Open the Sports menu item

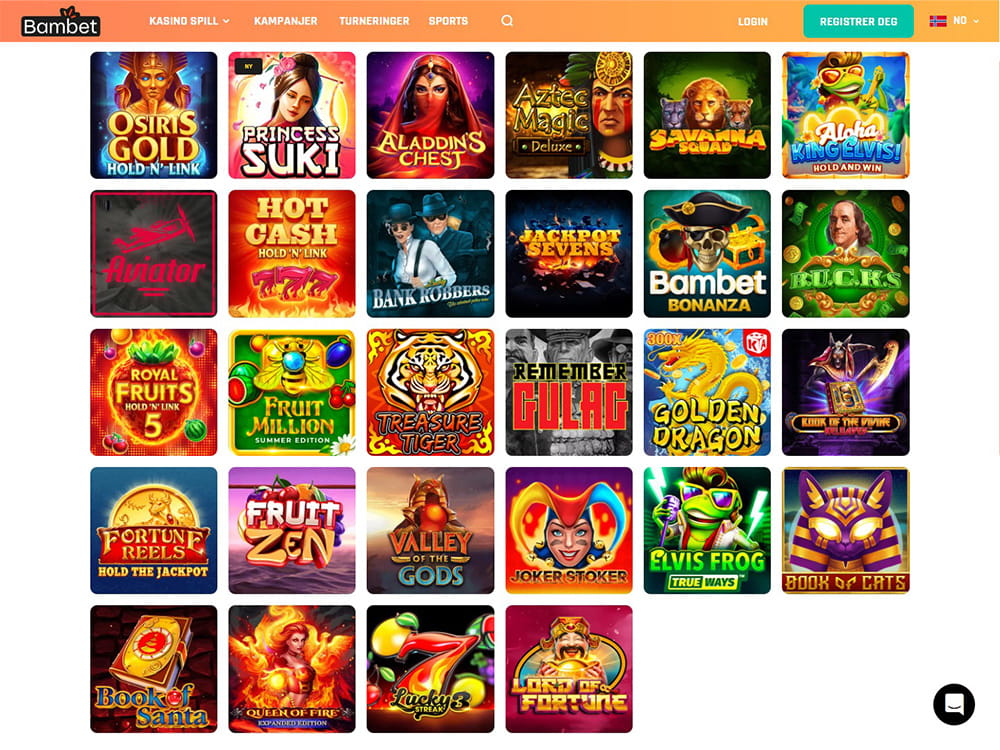pos(448,21)
